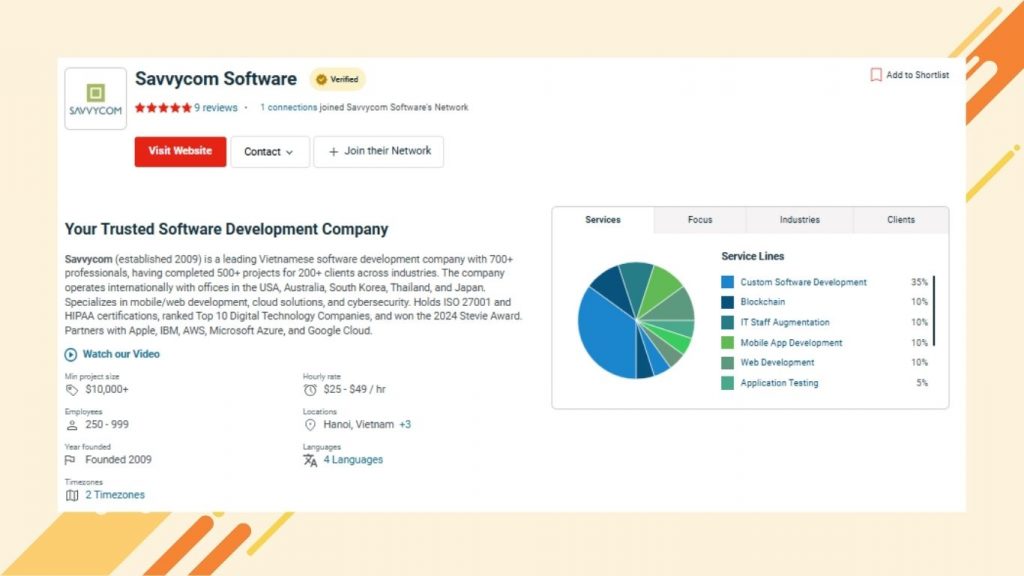Viewport: 1024px width, 576px height.
Task: Open the Contact dropdown
Action: pos(269,151)
